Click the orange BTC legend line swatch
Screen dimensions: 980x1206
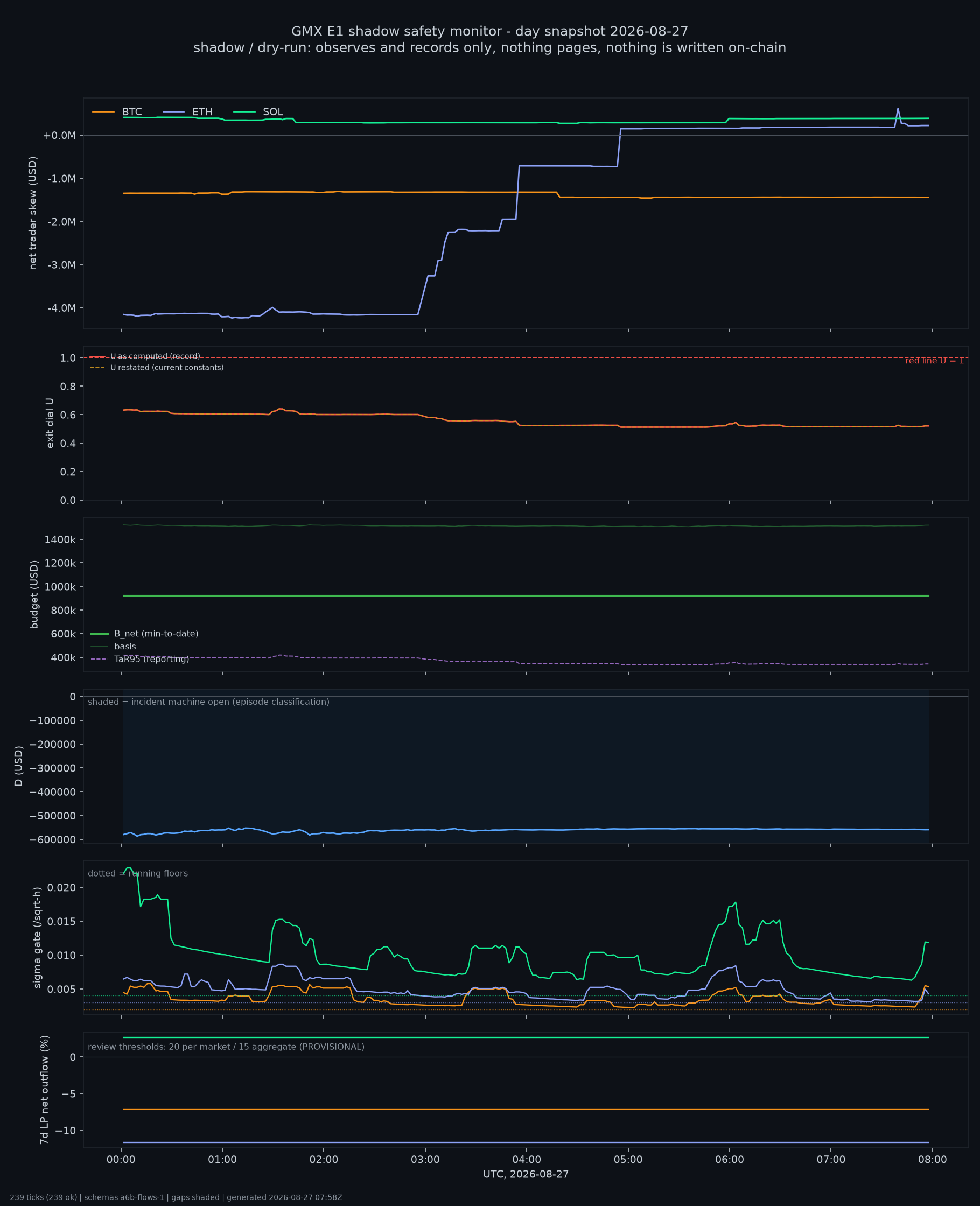(x=103, y=112)
